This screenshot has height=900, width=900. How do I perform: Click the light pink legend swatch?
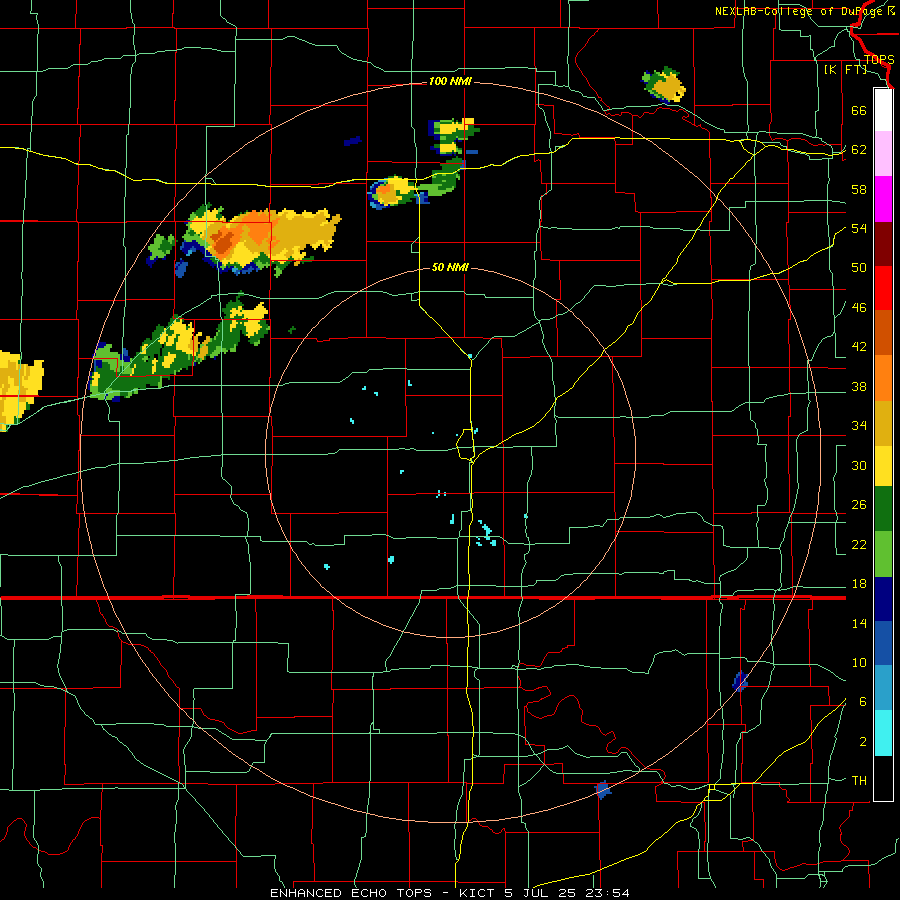pos(883,154)
